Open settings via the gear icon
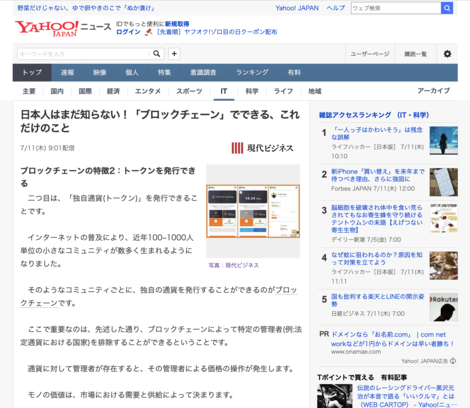 pos(447,54)
